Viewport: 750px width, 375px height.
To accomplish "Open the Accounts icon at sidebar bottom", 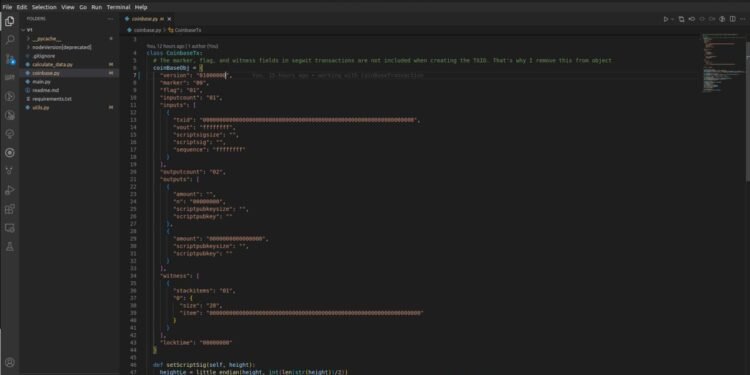I will pos(10,362).
